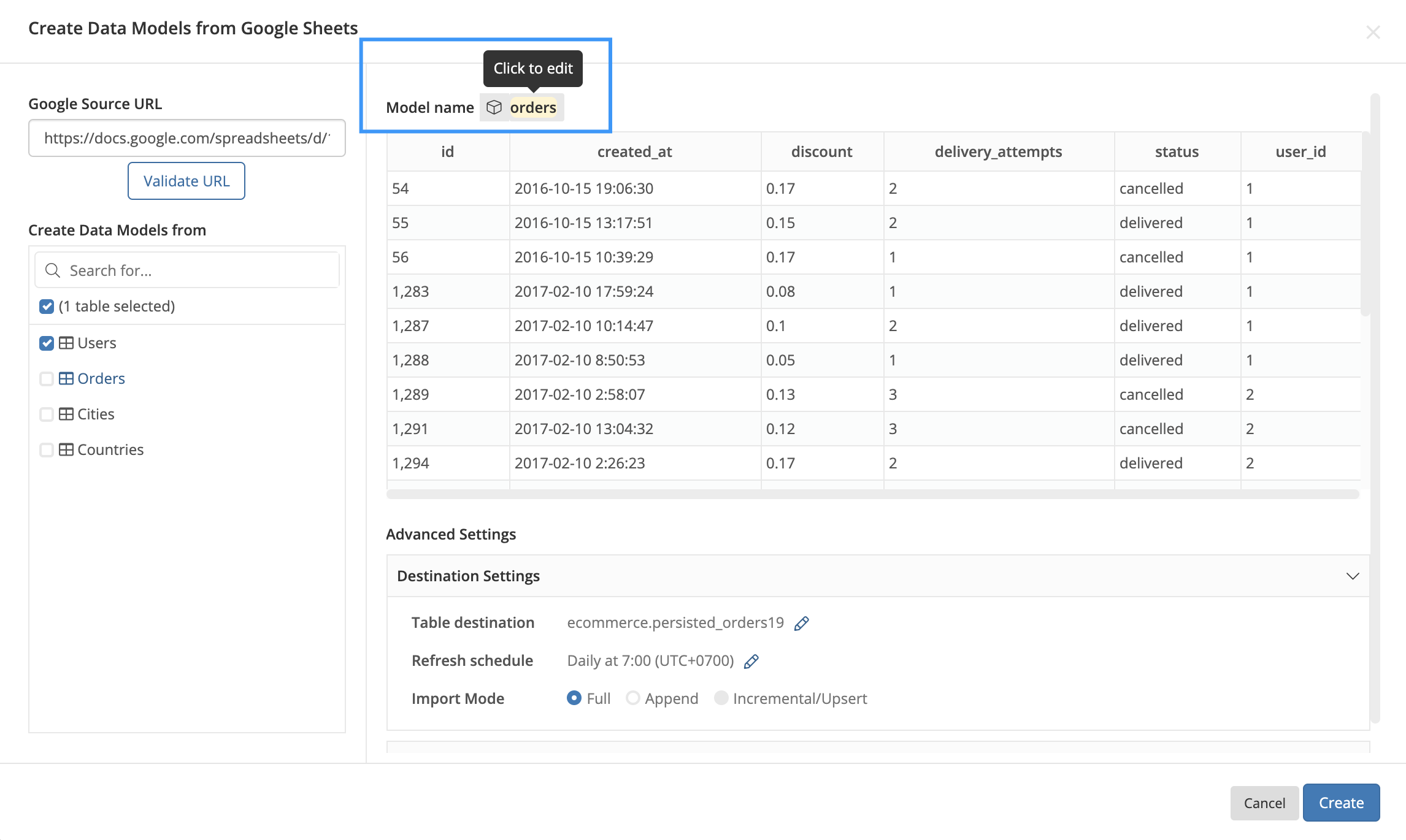Click the cell '2017-02-10 13:04:32'
Image resolution: width=1406 pixels, height=840 pixels.
click(635, 429)
